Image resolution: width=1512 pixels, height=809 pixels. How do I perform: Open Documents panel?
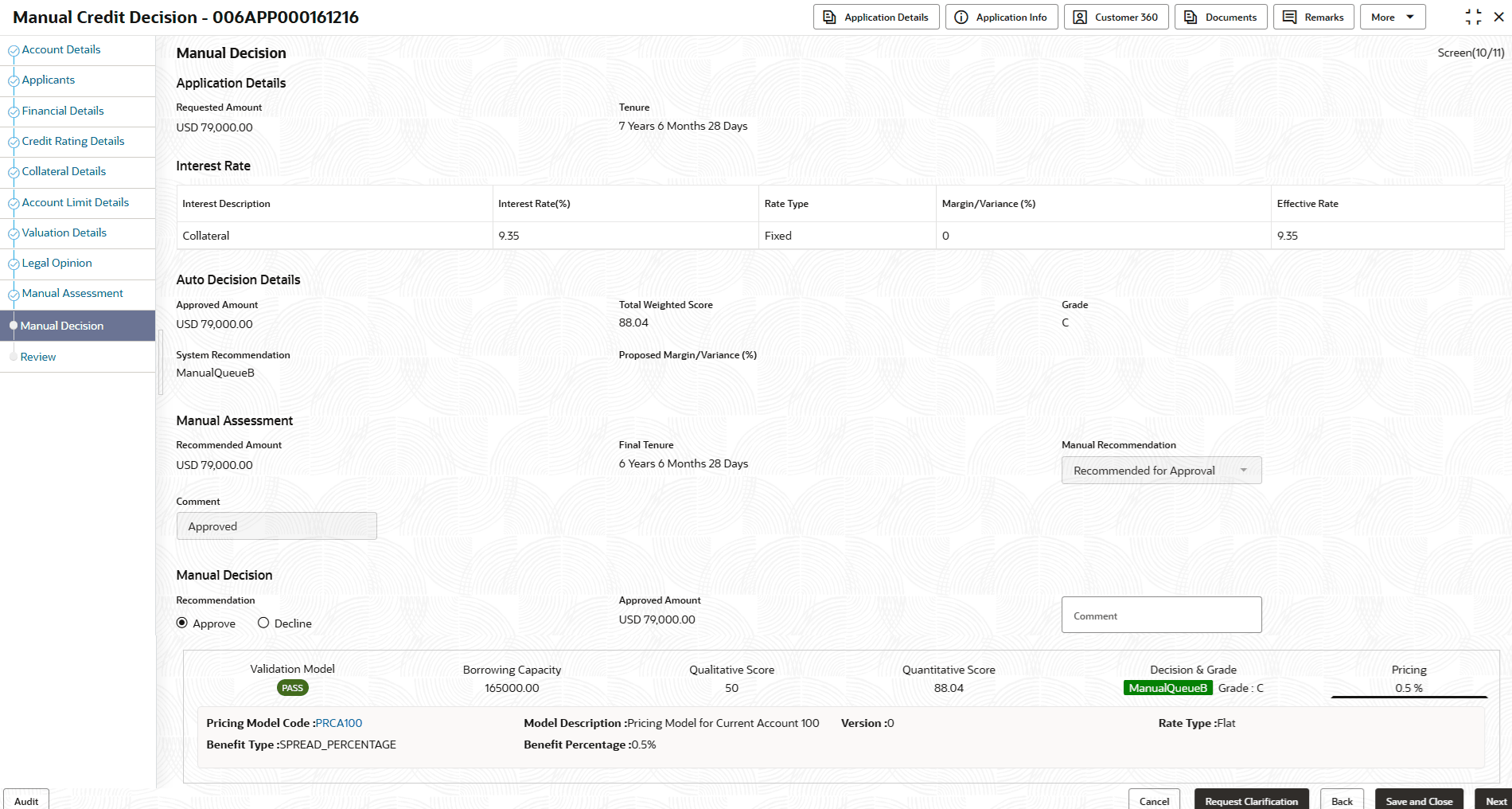pyautogui.click(x=1221, y=17)
